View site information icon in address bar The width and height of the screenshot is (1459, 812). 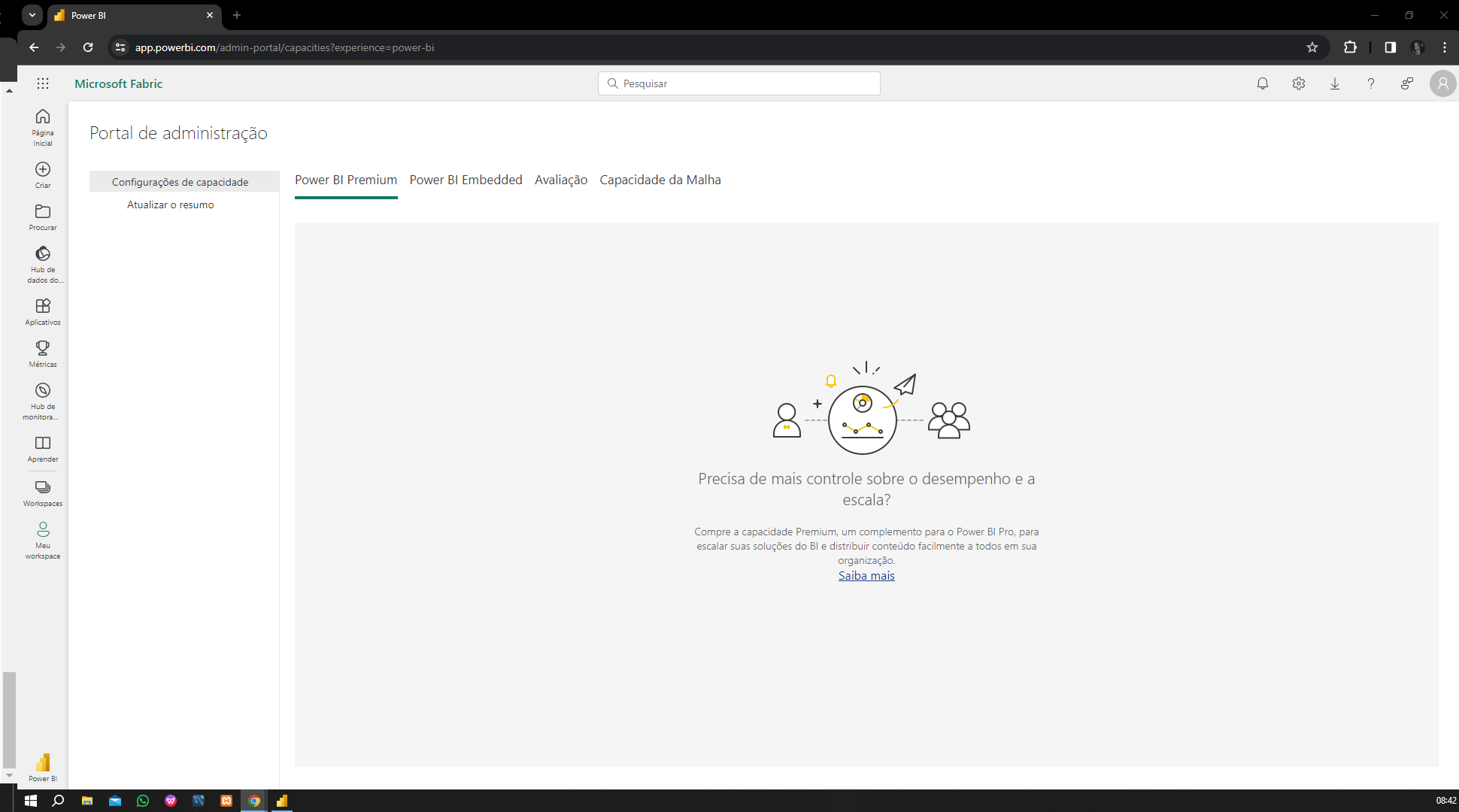(x=120, y=47)
